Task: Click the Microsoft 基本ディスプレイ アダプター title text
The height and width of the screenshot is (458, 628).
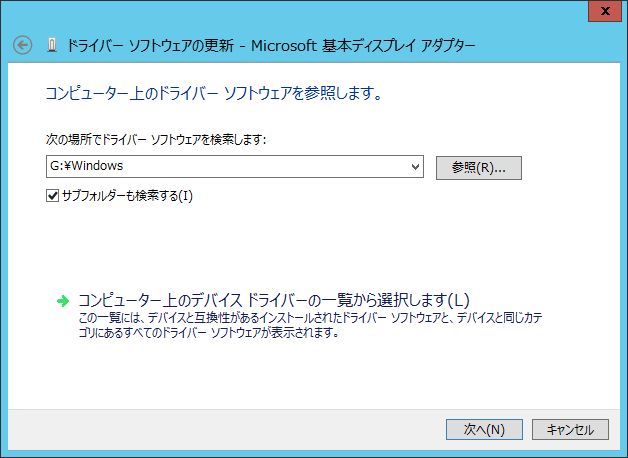Action: tap(363, 45)
